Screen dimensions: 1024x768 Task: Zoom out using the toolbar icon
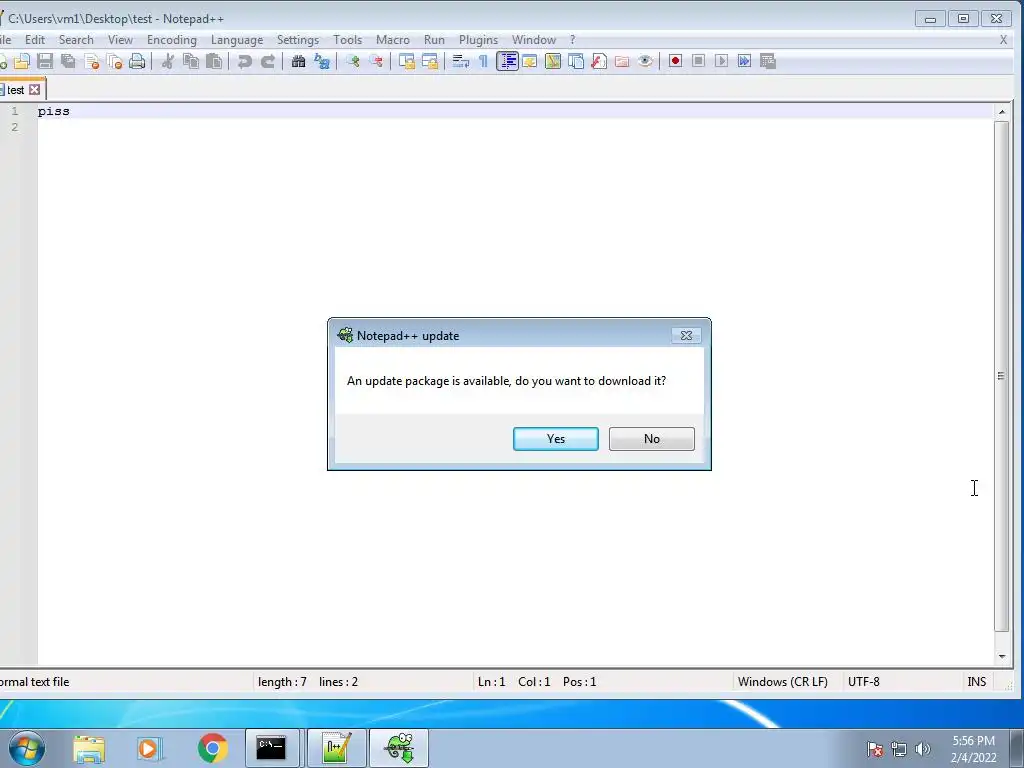click(x=376, y=61)
